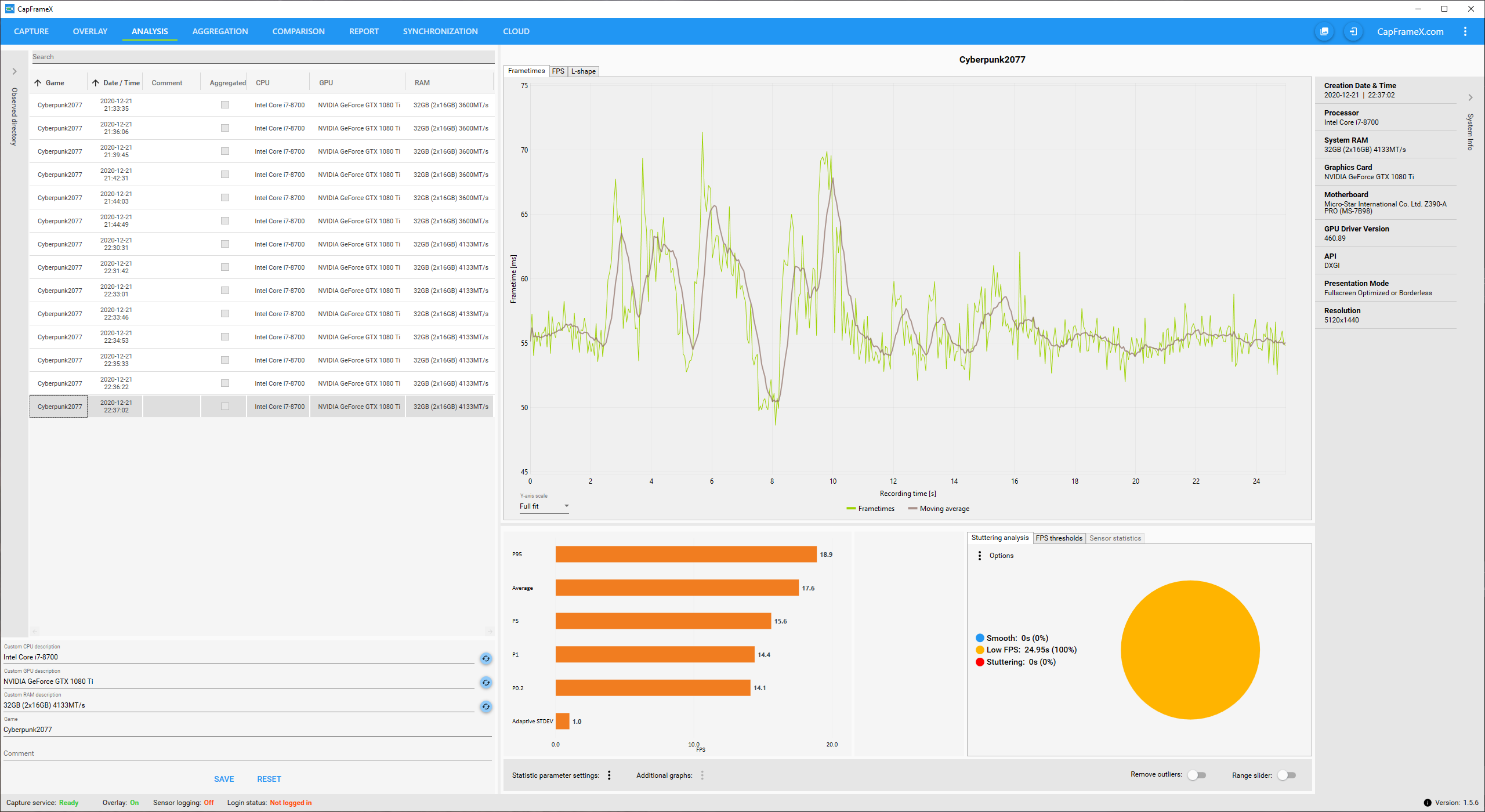Open stuttering analysis Options dots menu
The width and height of the screenshot is (1485, 812).
tap(980, 556)
